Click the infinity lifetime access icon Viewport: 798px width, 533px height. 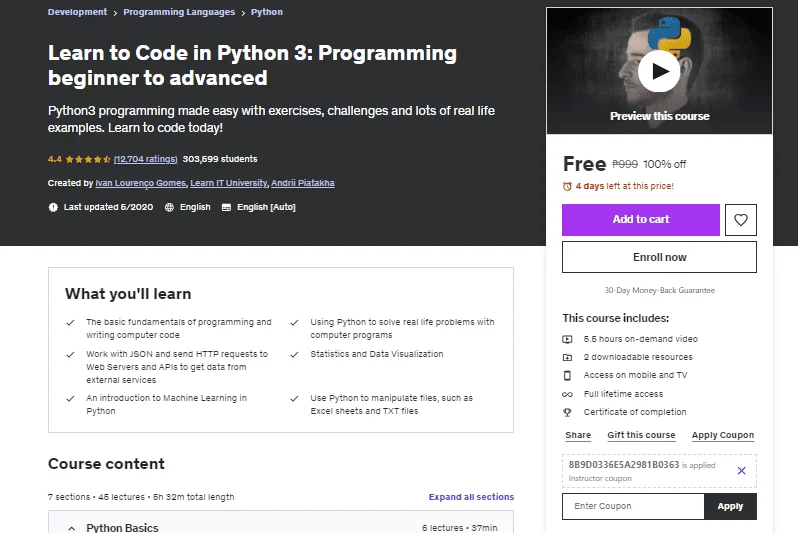coord(567,394)
